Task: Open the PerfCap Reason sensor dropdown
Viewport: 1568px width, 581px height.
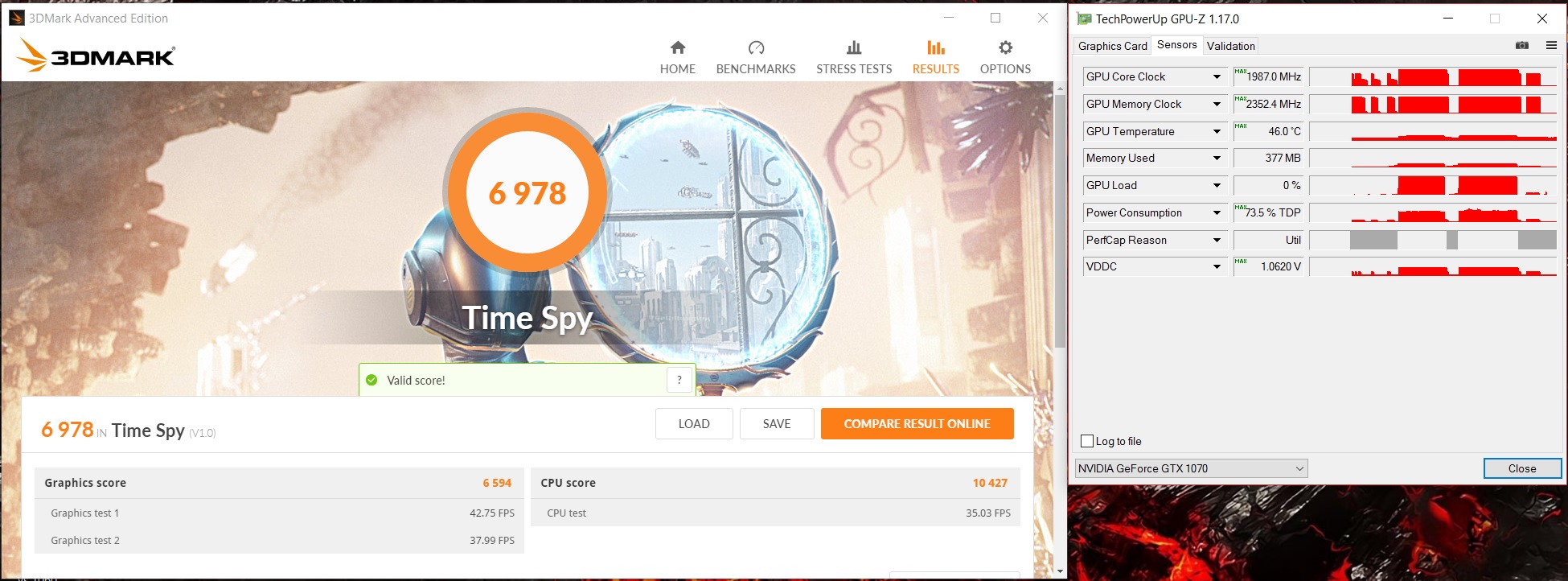Action: point(1217,241)
